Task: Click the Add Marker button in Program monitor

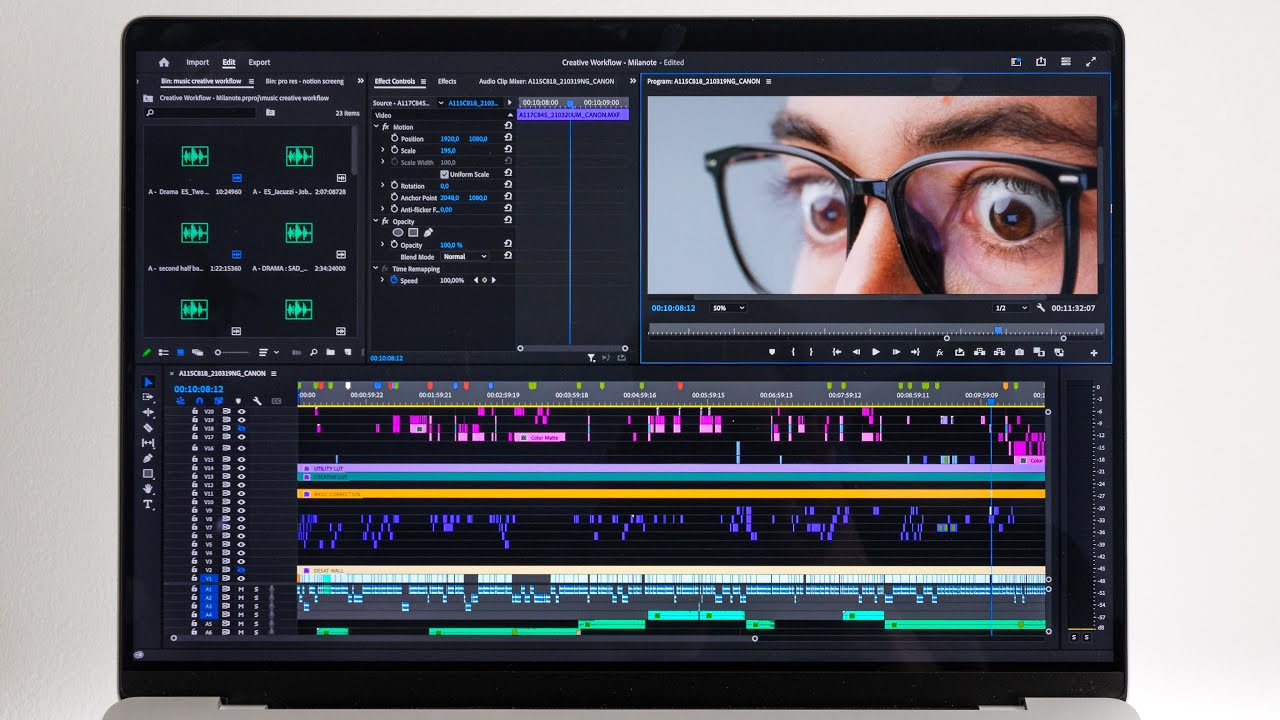Action: pyautogui.click(x=772, y=352)
